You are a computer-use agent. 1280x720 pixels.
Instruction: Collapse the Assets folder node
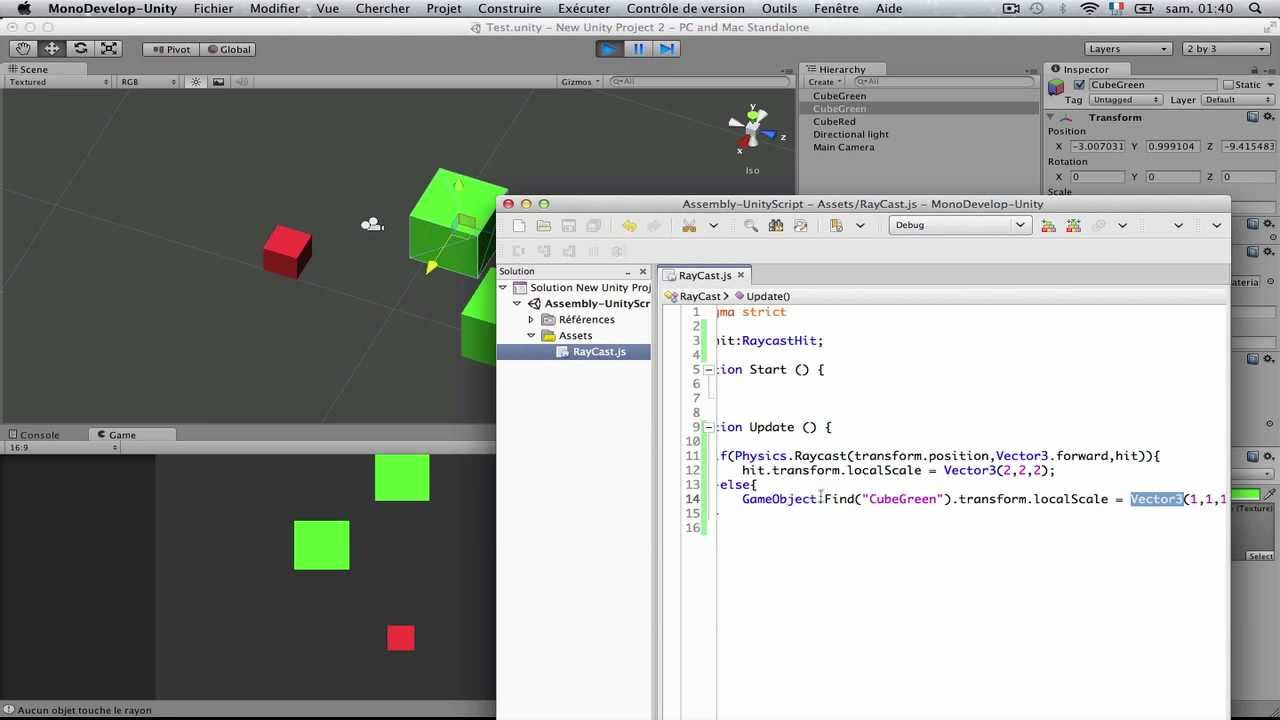click(x=532, y=336)
